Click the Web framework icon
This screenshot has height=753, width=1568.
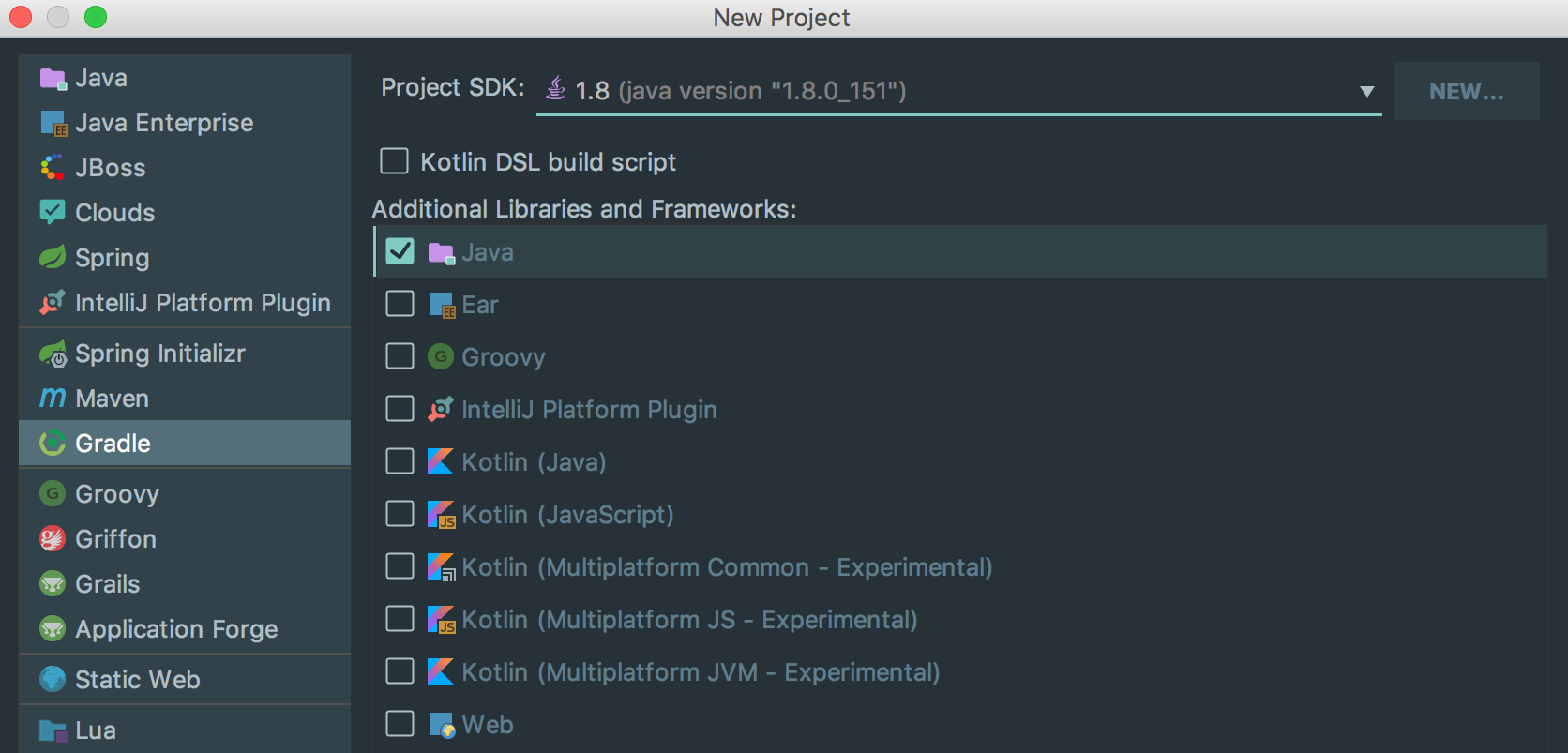pyautogui.click(x=442, y=725)
